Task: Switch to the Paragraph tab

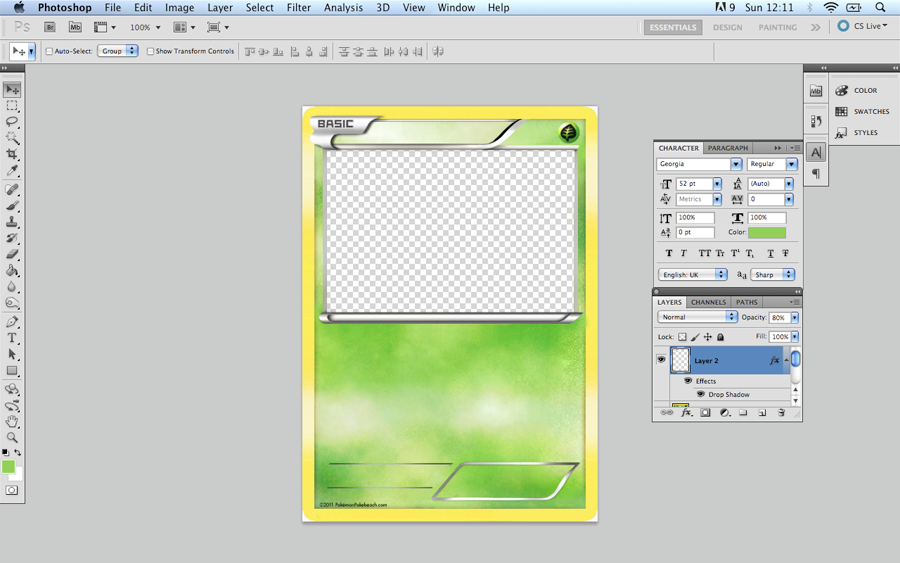Action: pos(728,147)
